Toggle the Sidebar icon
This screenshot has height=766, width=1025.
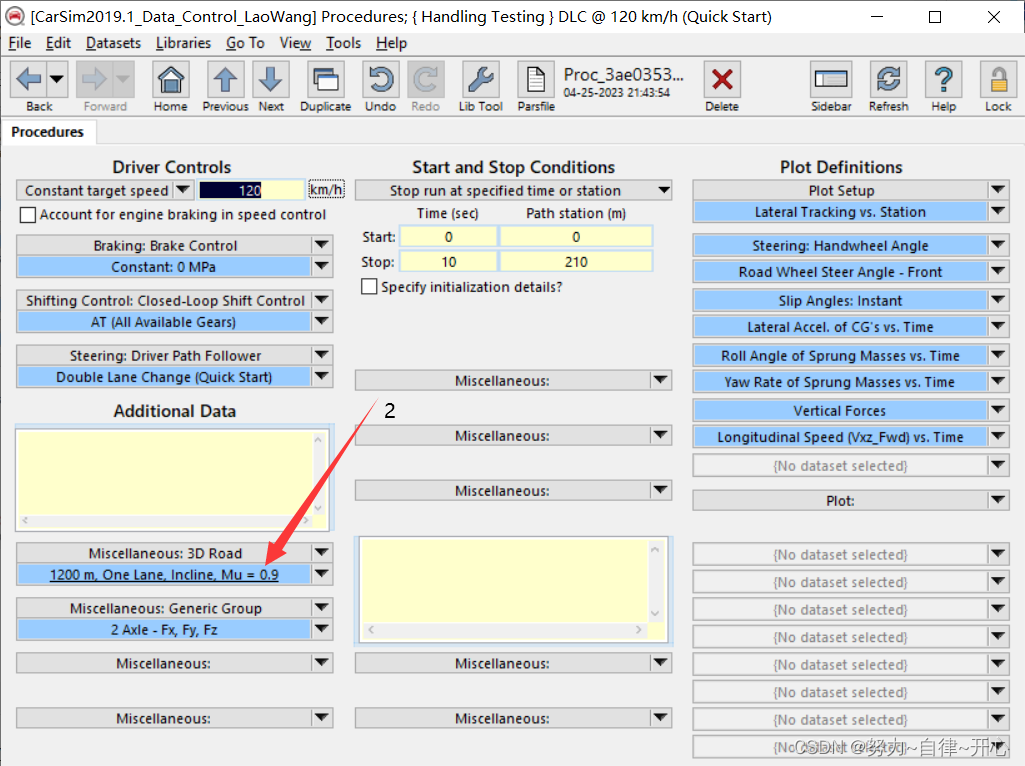click(831, 80)
